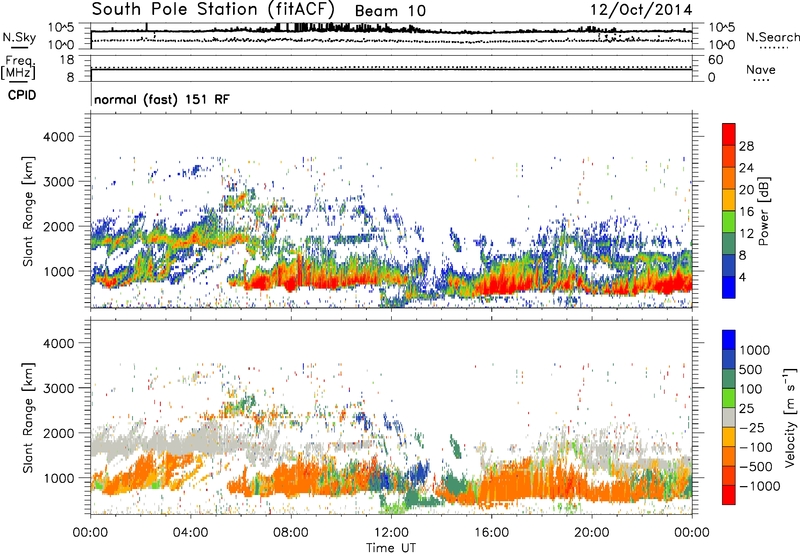This screenshot has height=554, width=800.
Task: Click the normal (fast) 151 RF text
Action: (162, 99)
